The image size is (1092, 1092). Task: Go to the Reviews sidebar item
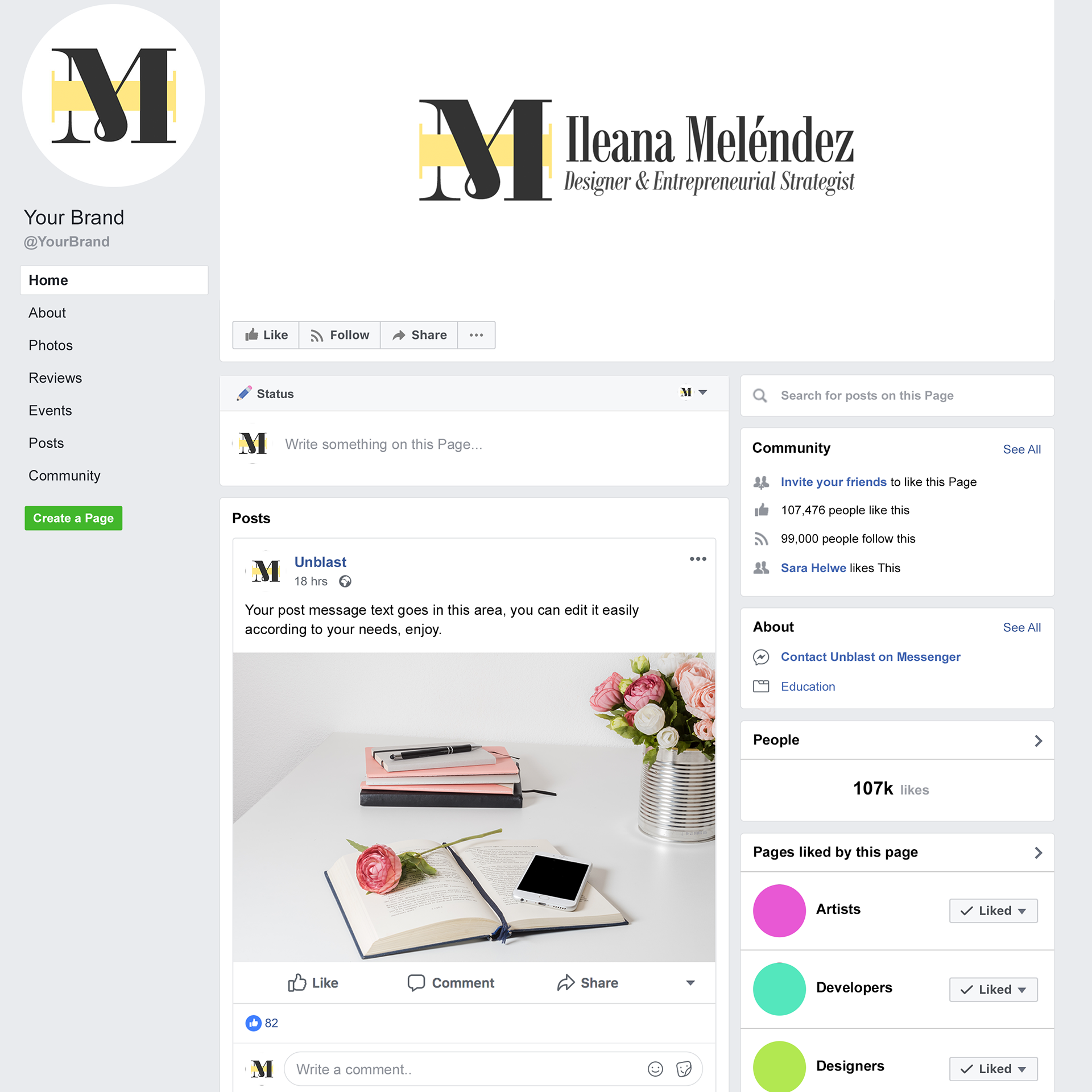coord(55,378)
